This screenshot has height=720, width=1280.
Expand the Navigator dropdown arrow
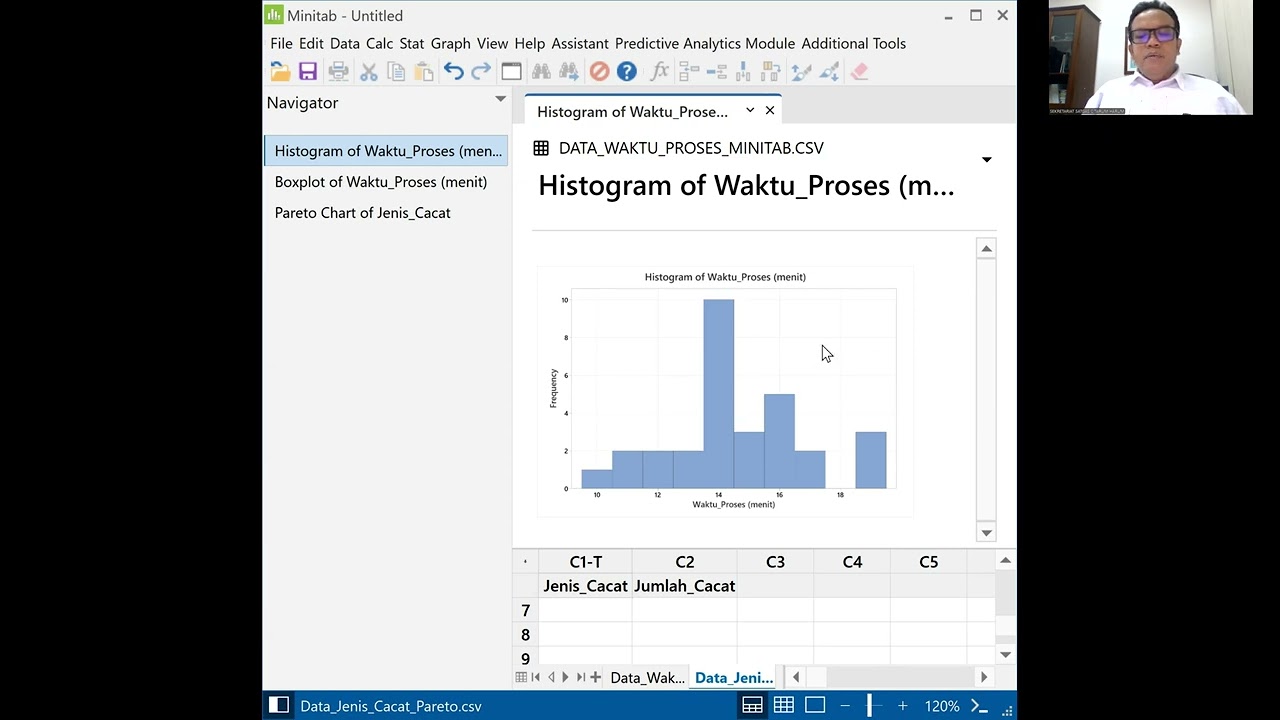pos(500,99)
